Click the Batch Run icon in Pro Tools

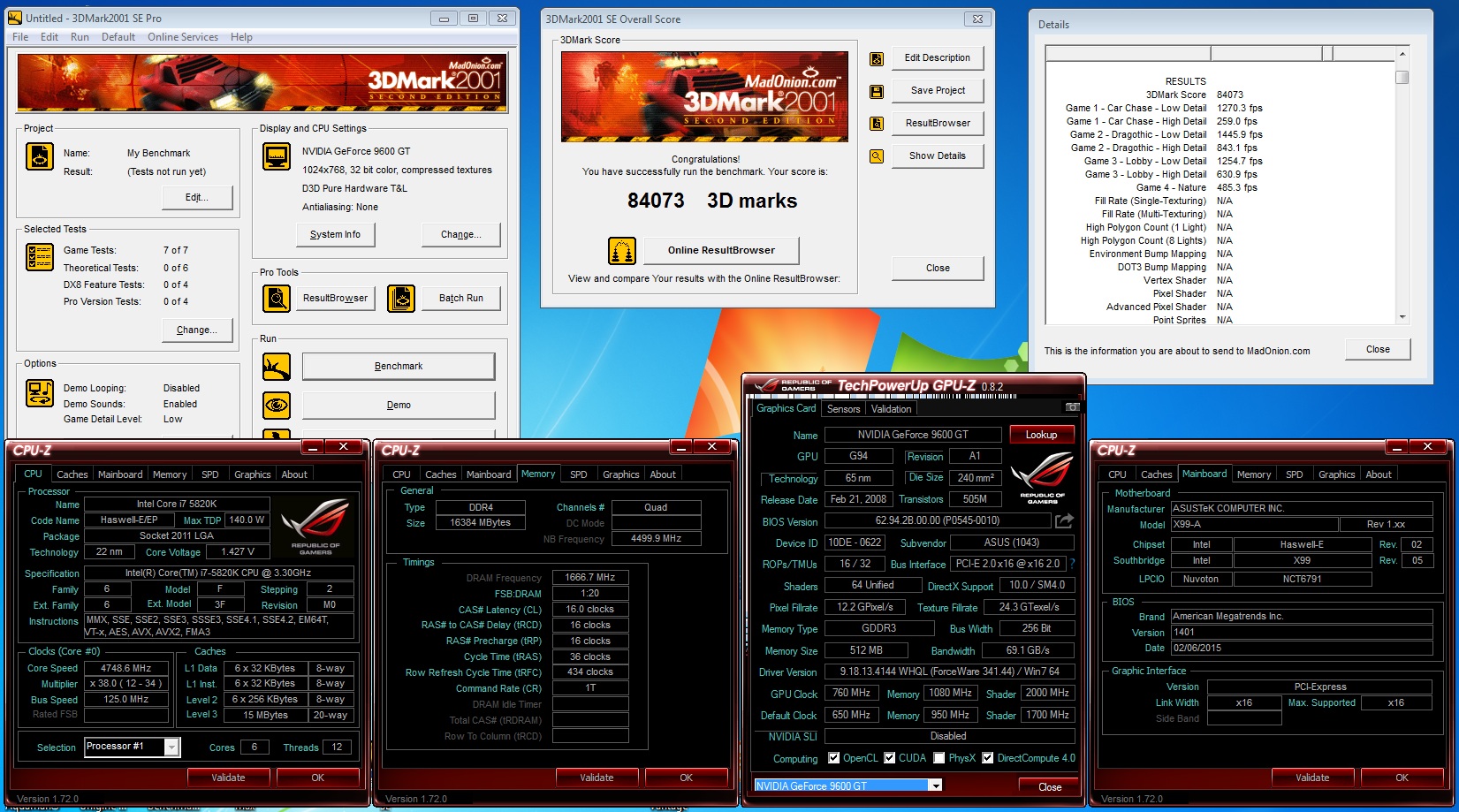[401, 298]
